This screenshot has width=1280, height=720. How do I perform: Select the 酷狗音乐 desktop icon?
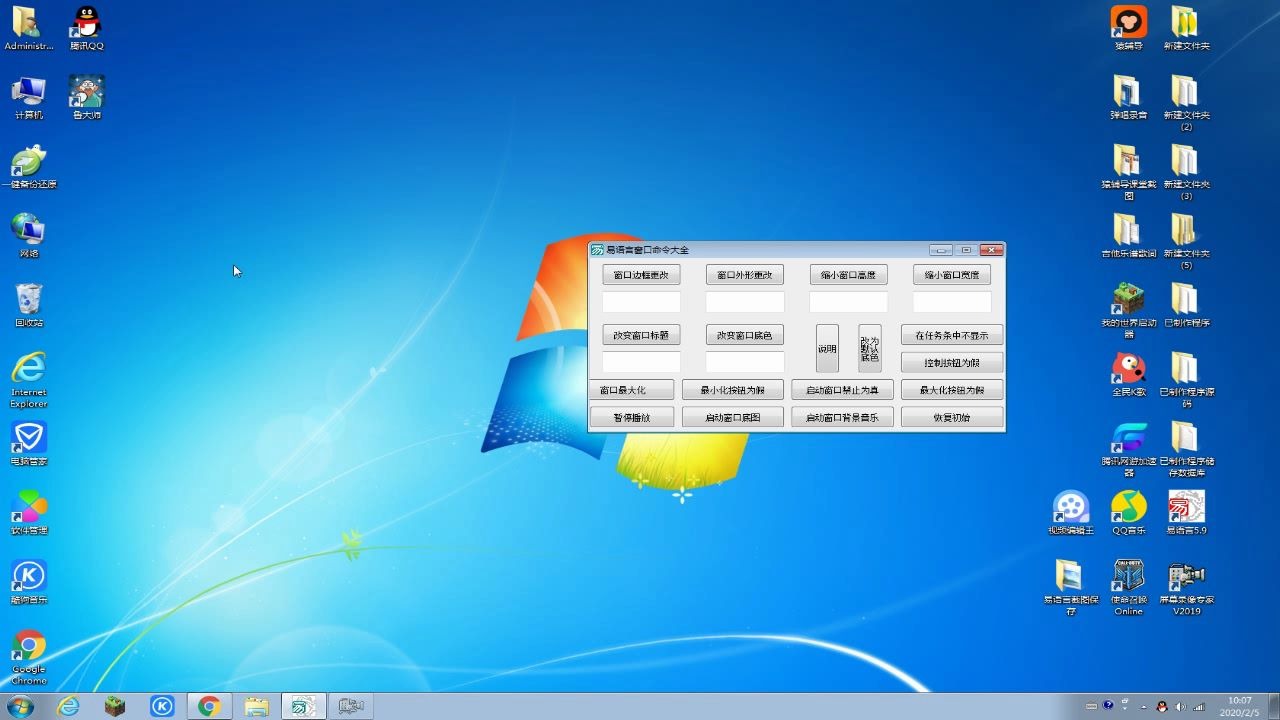pyautogui.click(x=28, y=581)
